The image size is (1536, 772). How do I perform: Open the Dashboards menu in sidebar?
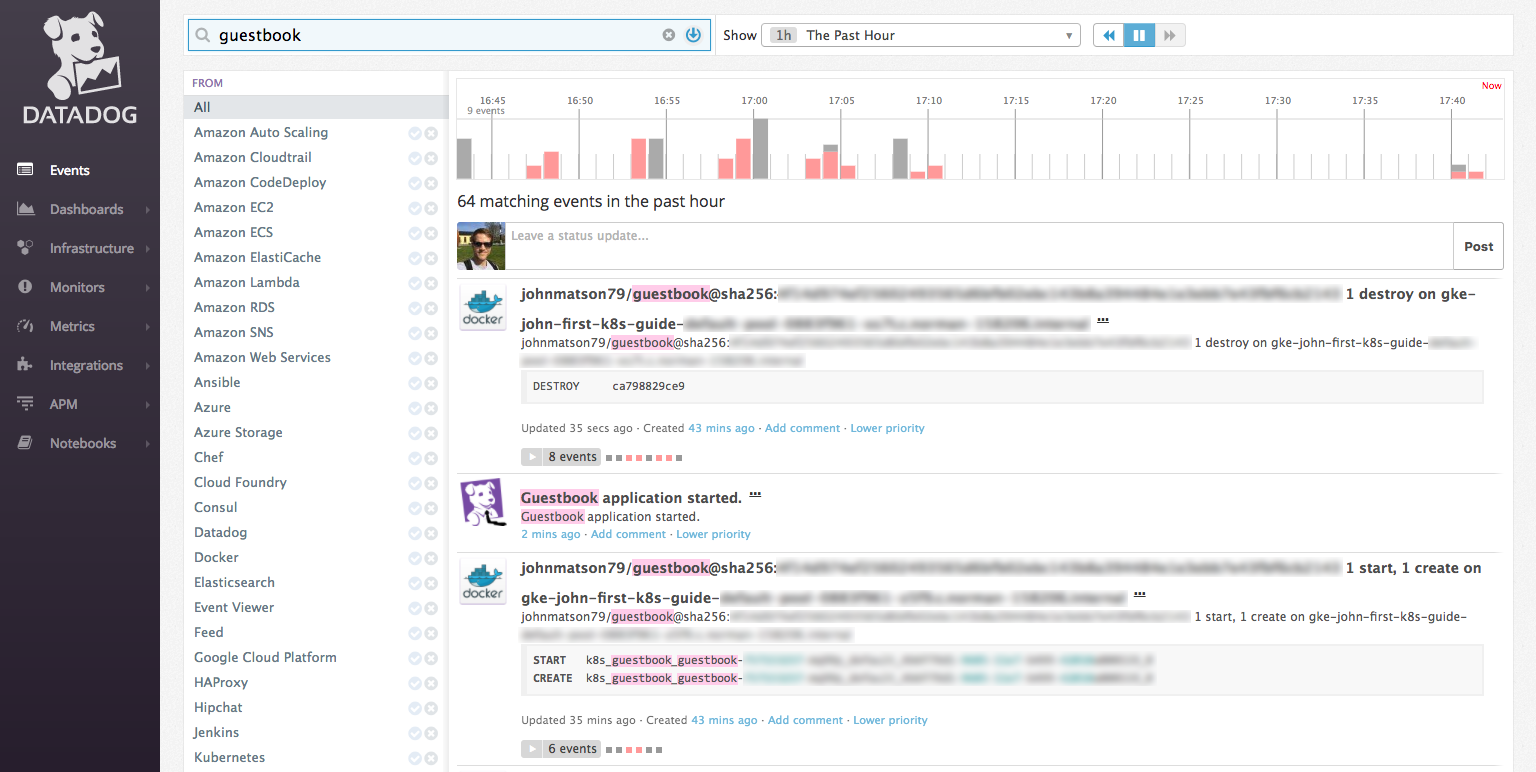click(86, 209)
